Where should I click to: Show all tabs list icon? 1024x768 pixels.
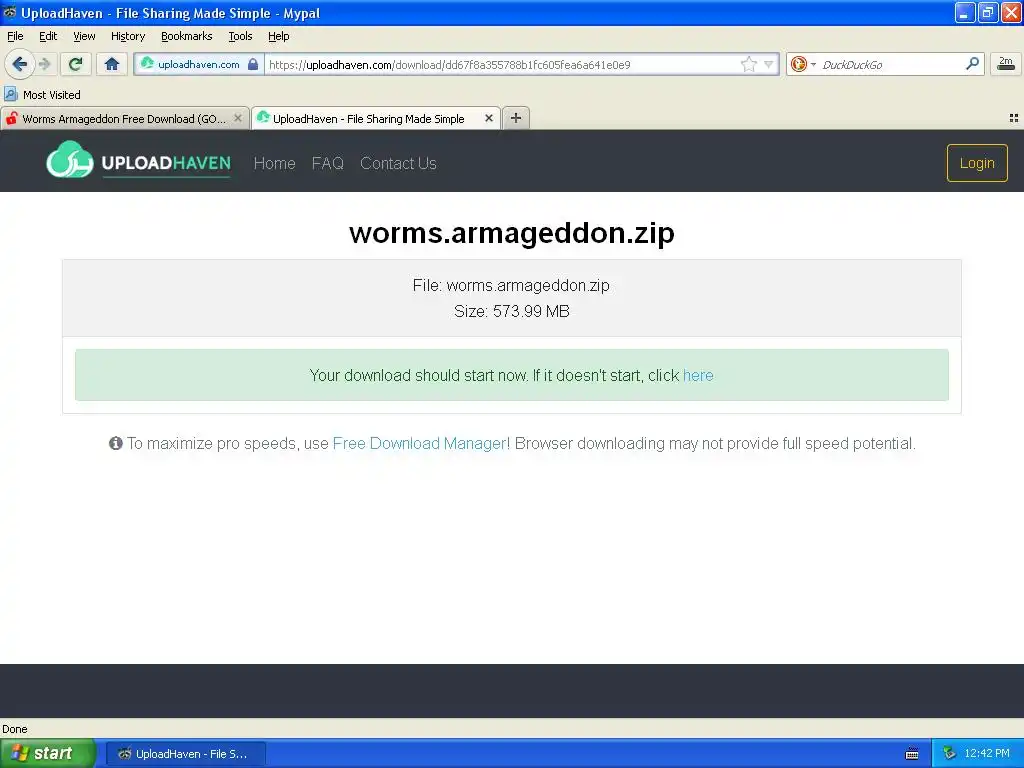point(1014,118)
